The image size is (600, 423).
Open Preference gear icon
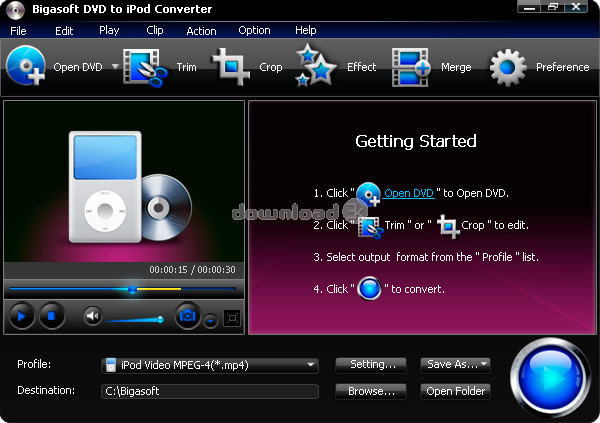508,68
